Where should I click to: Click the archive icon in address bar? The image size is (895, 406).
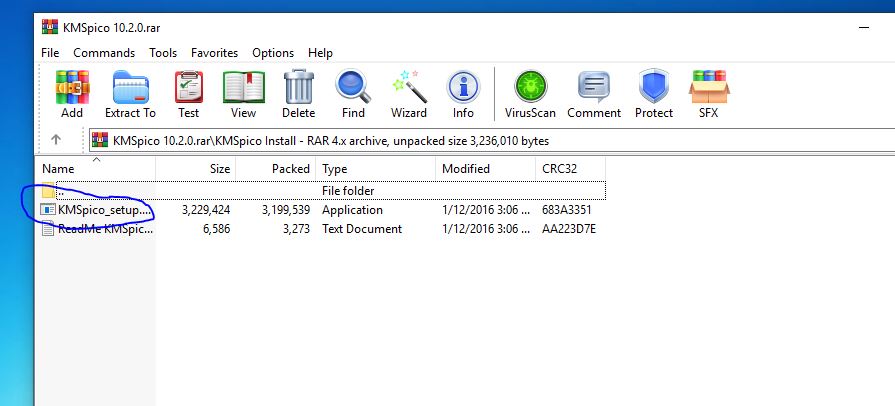point(100,140)
